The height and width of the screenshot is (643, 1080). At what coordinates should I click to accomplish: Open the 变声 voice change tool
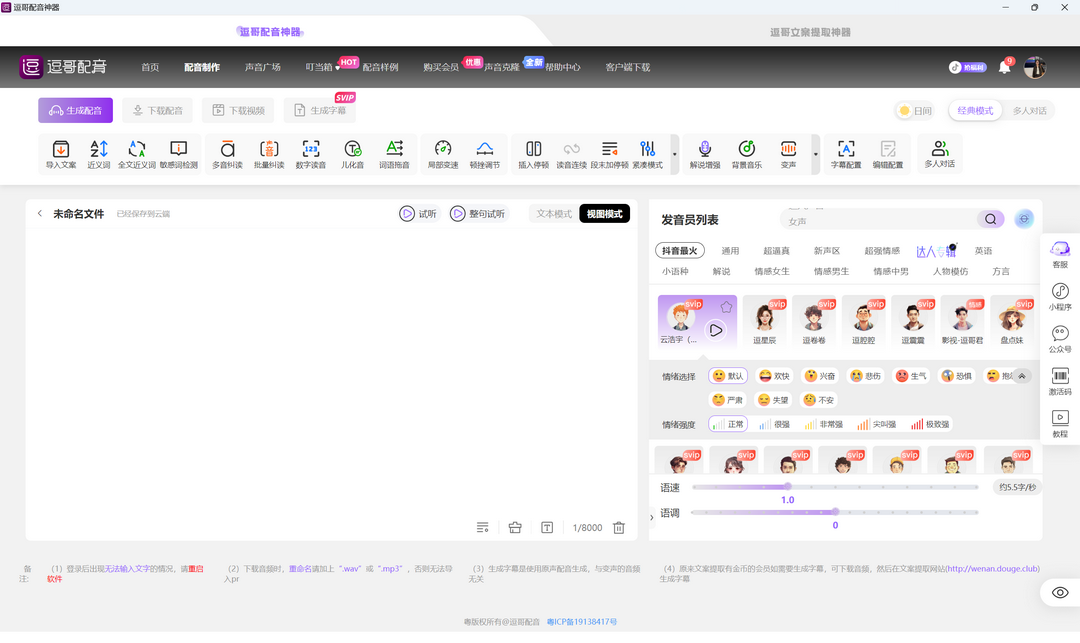tap(788, 152)
